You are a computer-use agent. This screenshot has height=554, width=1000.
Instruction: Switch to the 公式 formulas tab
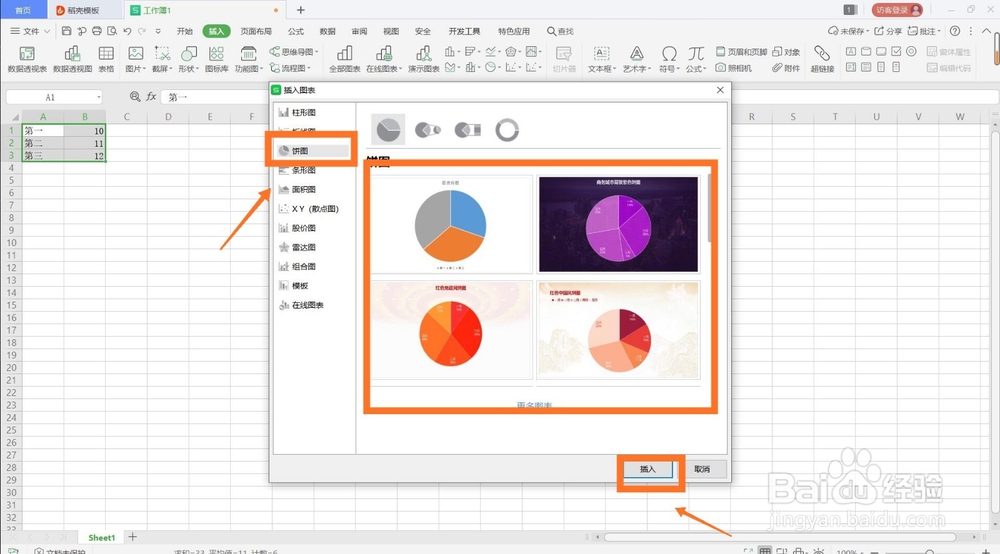(x=296, y=31)
